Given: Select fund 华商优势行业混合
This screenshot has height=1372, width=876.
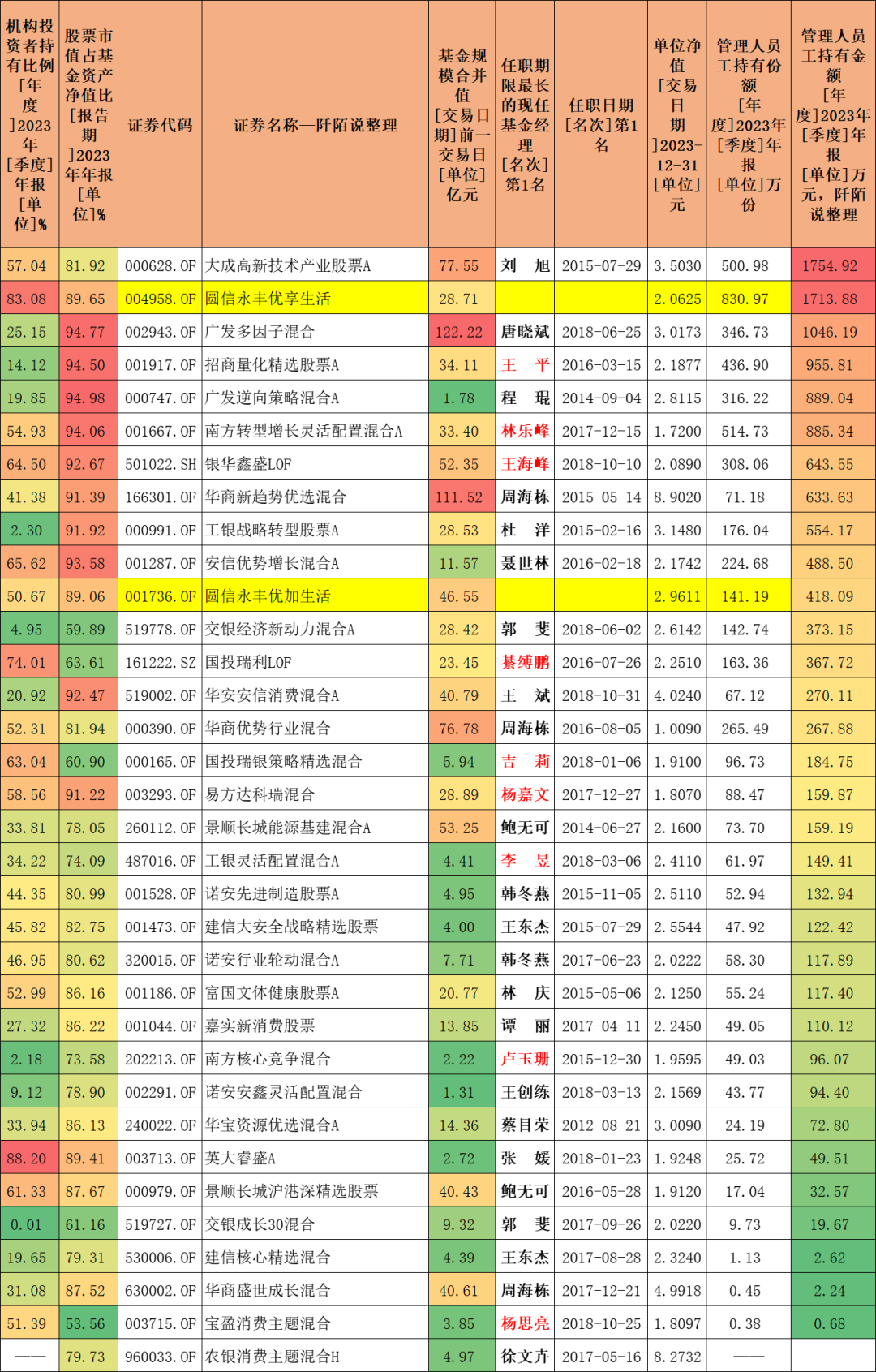Looking at the screenshot, I should click(268, 729).
